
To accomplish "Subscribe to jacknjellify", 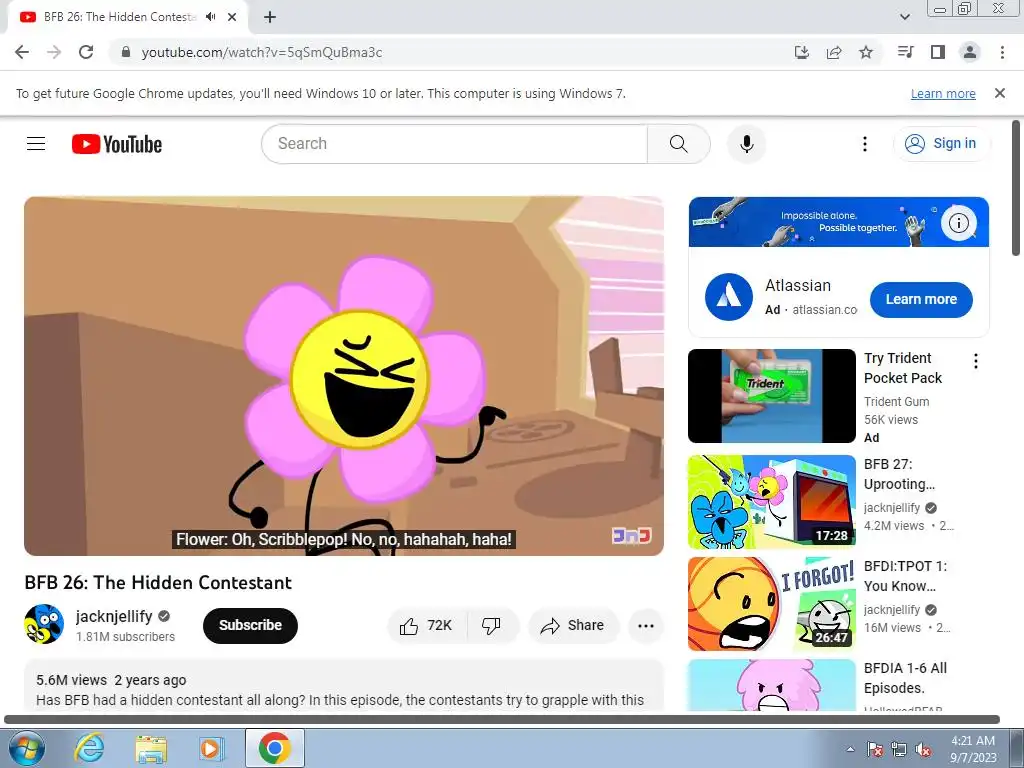I will pos(250,626).
